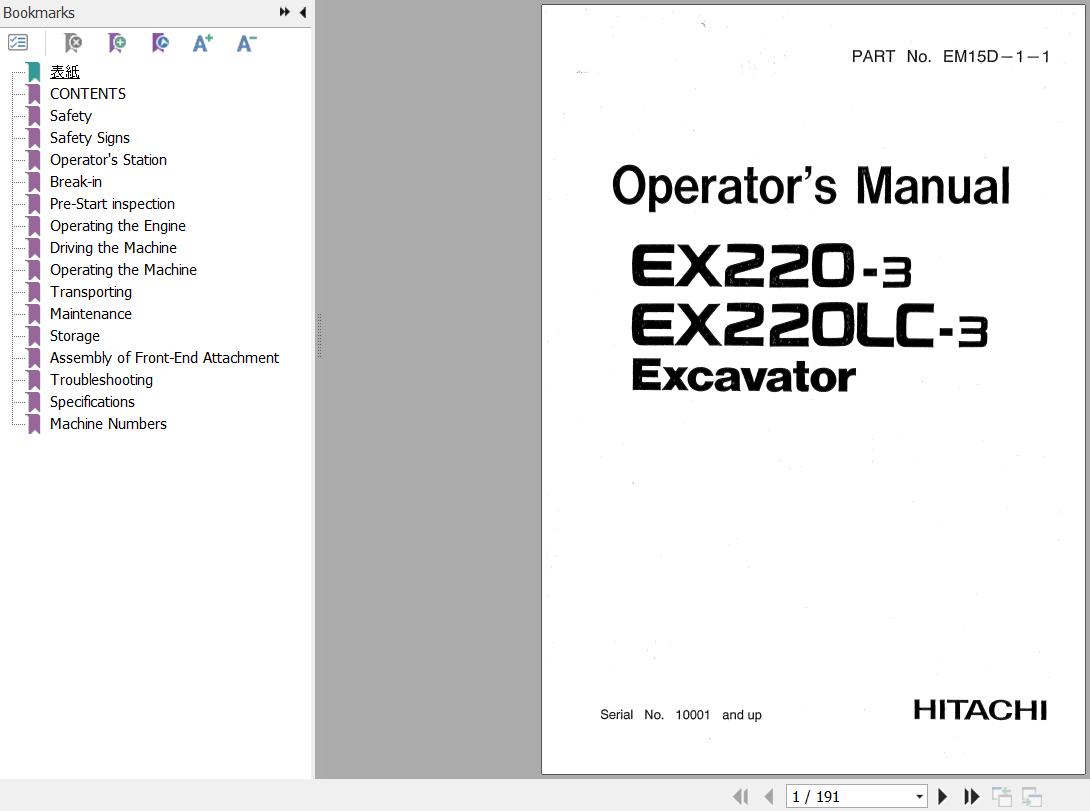The width and height of the screenshot is (1090, 811).
Task: Open the Machine Numbers bookmark
Action: [108, 424]
